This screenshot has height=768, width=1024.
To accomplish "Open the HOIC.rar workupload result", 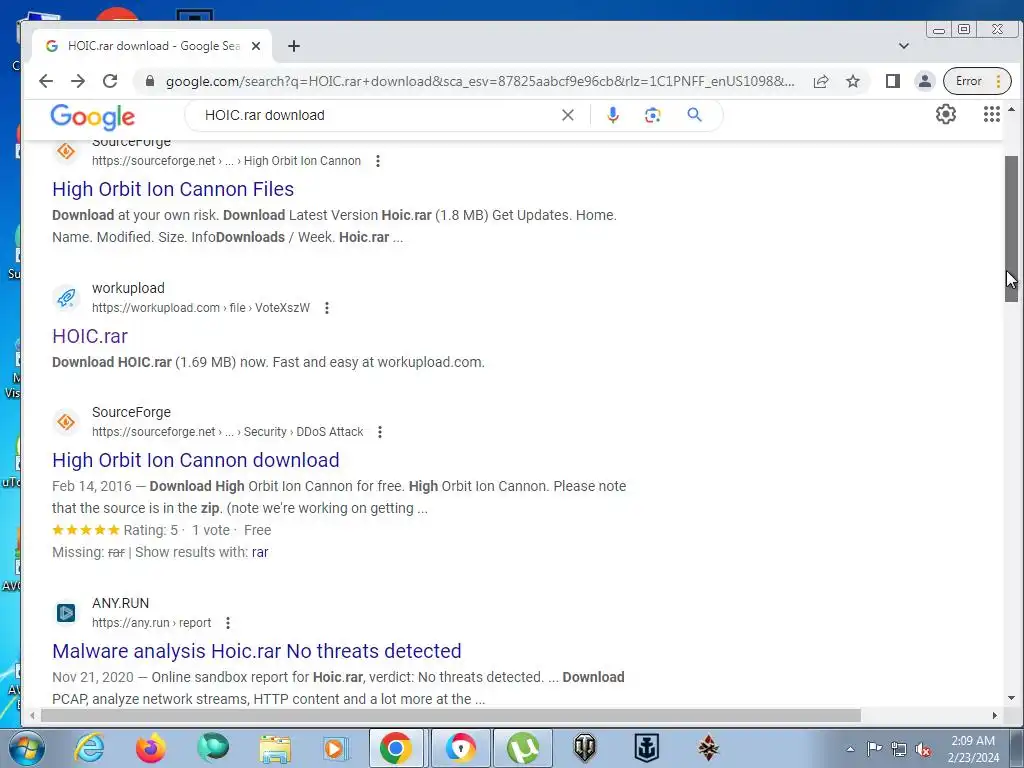I will click(x=90, y=336).
